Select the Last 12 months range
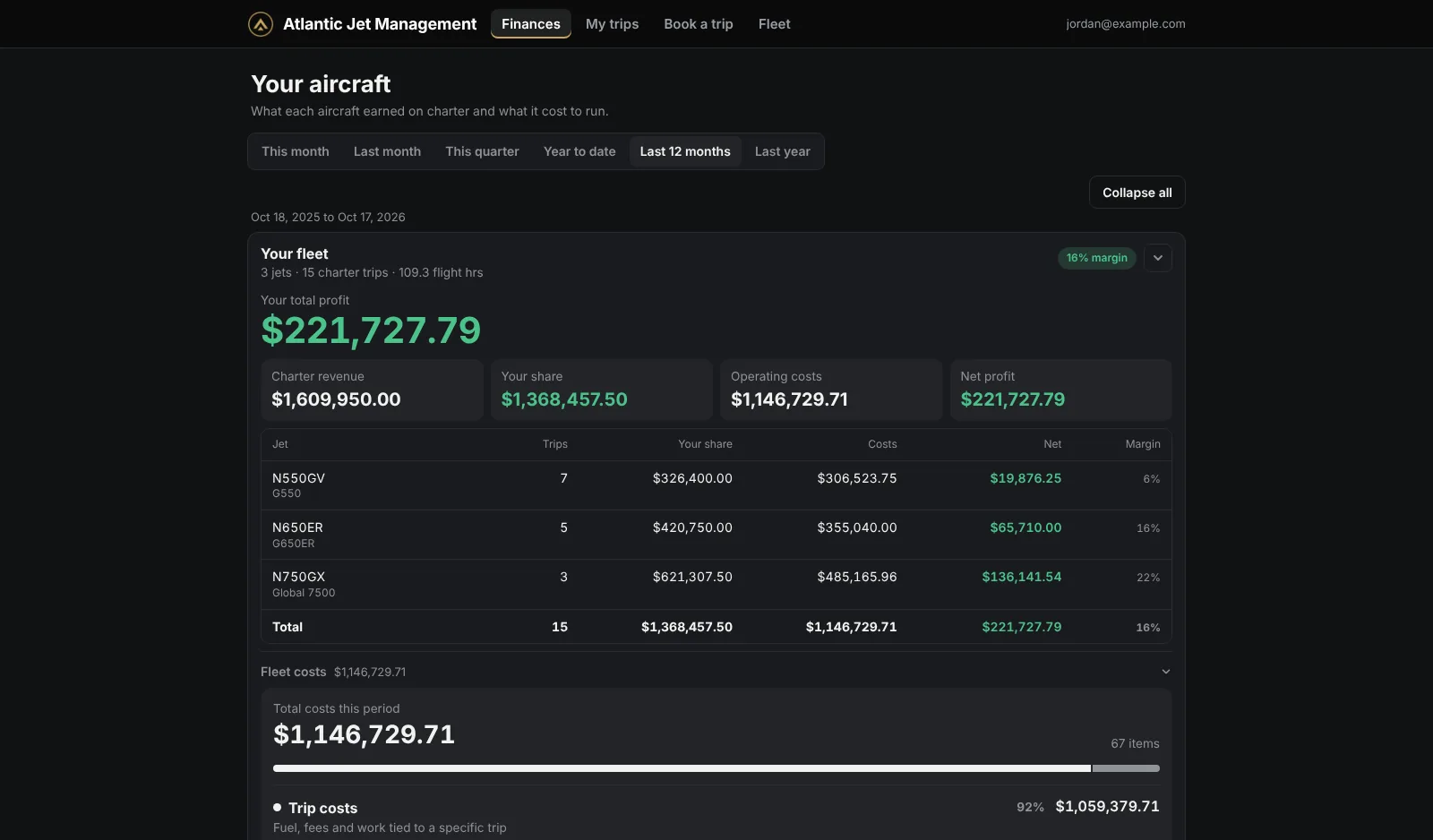Screen dimensions: 1433x840 tap(685, 151)
